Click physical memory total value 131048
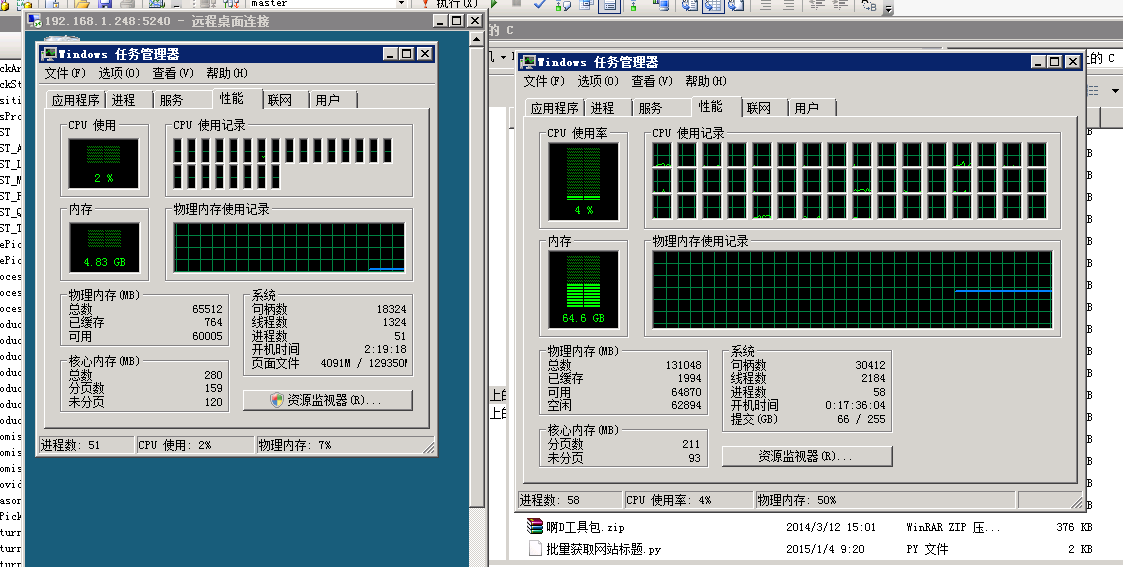The width and height of the screenshot is (1123, 567). click(x=684, y=365)
